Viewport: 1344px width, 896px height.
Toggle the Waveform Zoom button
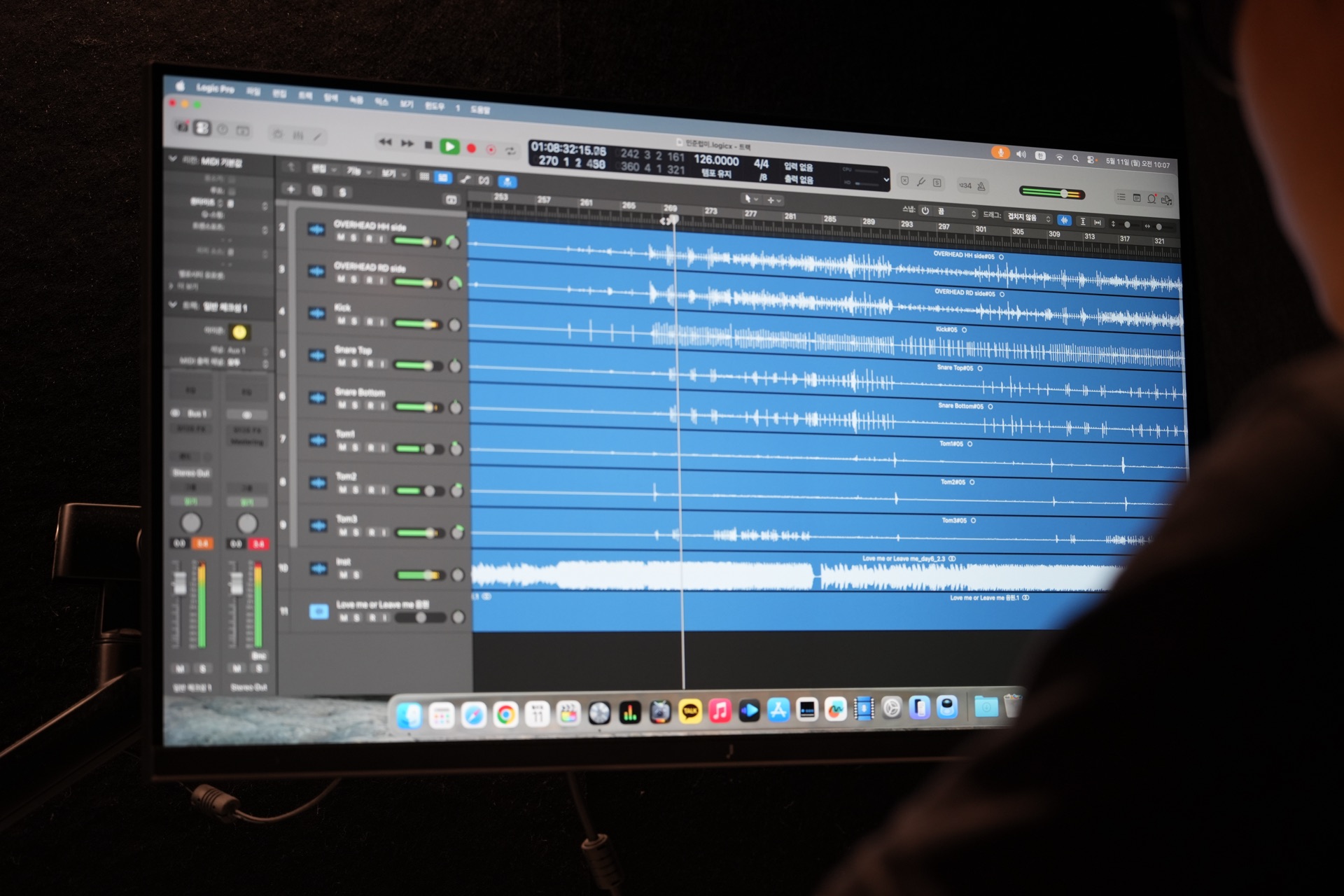[1064, 220]
